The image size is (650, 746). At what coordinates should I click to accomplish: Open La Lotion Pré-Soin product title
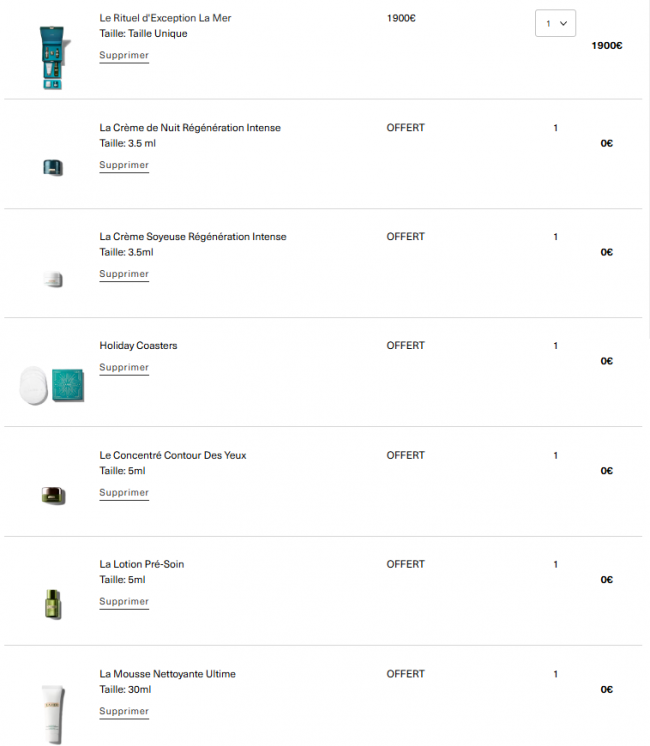(x=141, y=564)
